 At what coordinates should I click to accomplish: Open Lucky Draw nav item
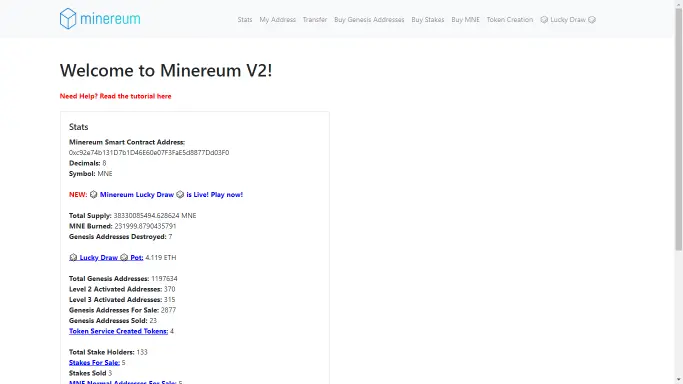[x=568, y=20]
